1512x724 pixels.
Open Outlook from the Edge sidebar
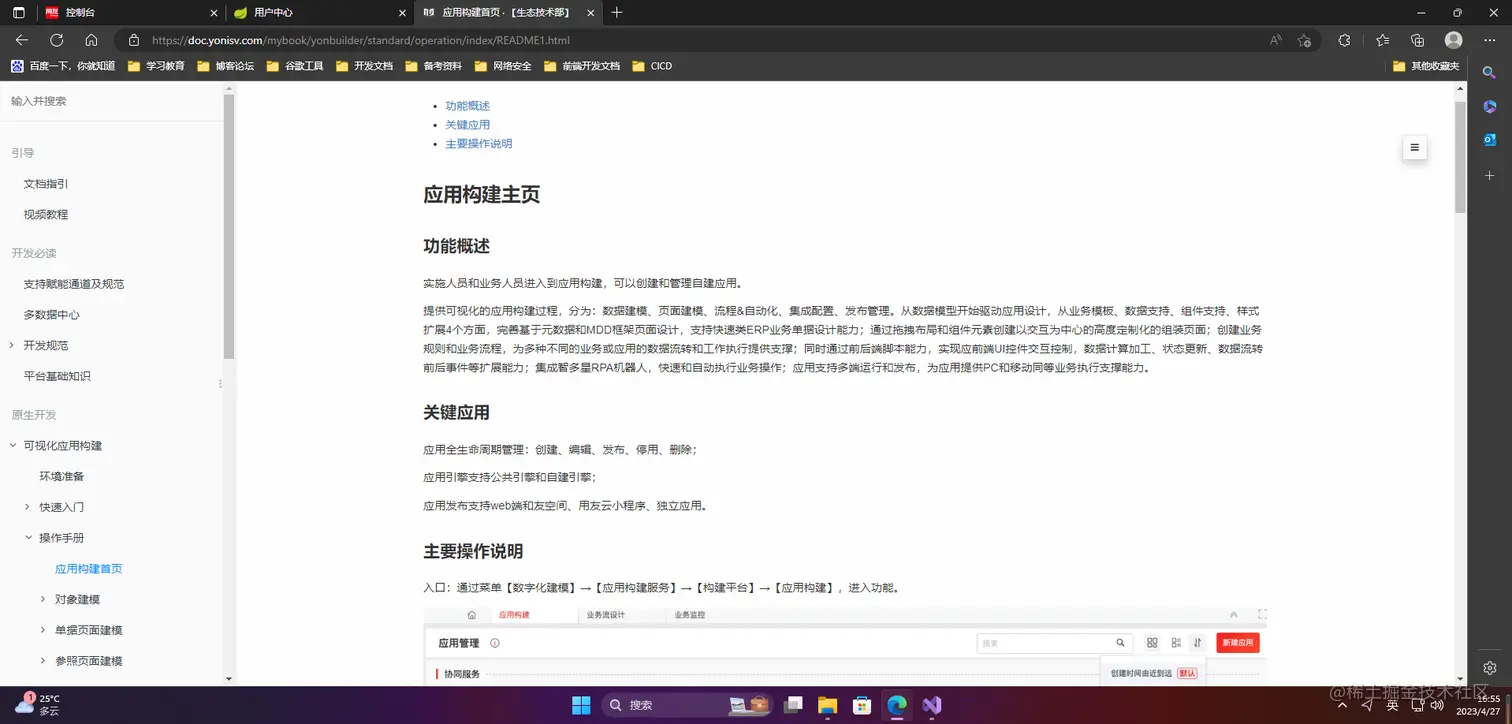tap(1490, 140)
